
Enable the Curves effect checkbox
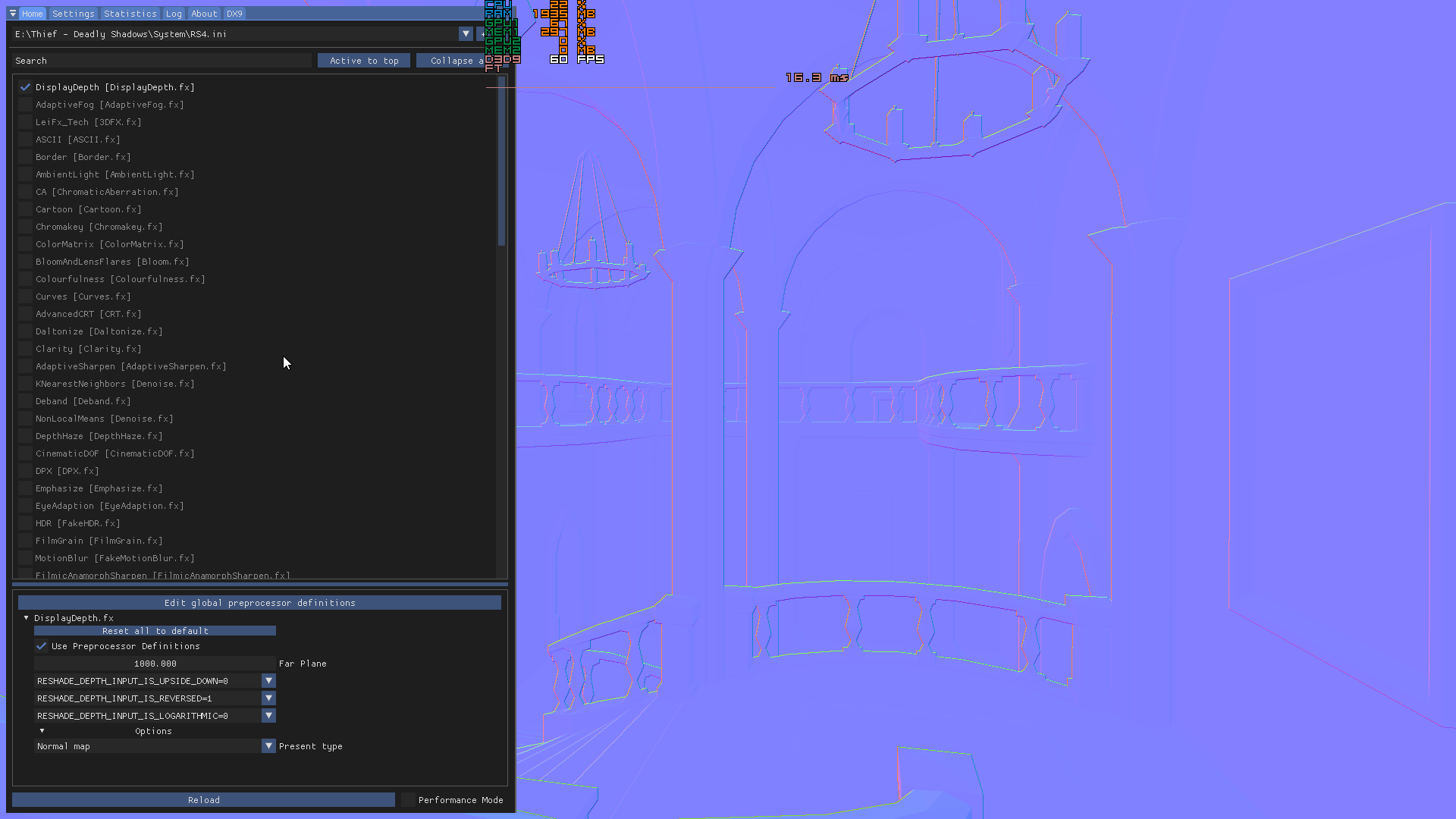(25, 297)
